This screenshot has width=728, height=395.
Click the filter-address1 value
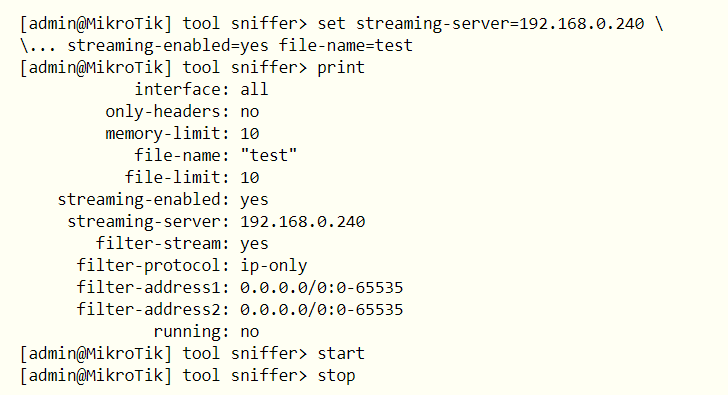pos(321,287)
